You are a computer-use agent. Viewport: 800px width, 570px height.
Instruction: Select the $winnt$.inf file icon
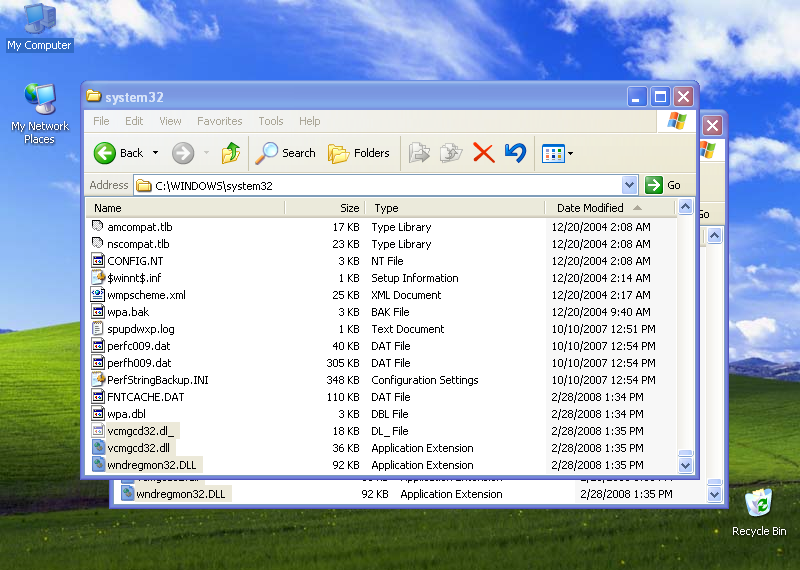click(97, 277)
